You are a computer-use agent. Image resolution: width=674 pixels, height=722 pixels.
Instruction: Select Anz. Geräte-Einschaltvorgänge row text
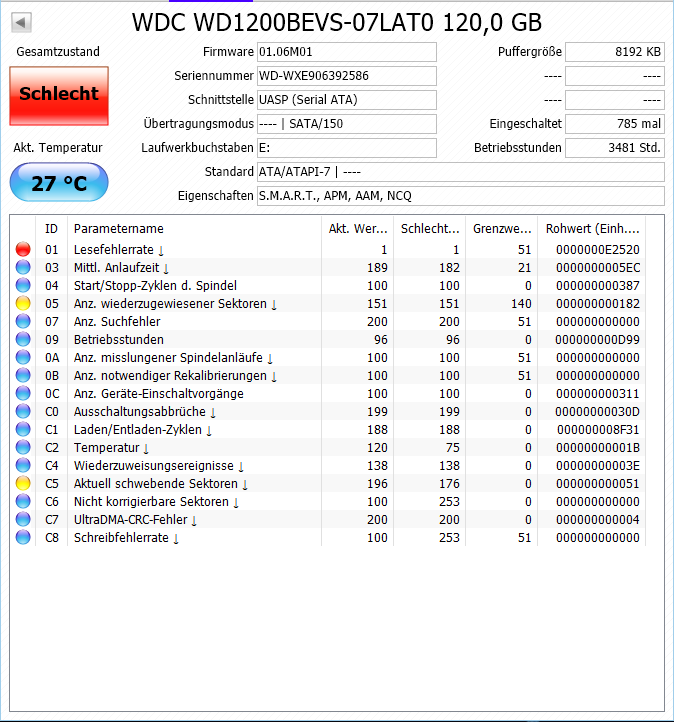[x=159, y=393]
